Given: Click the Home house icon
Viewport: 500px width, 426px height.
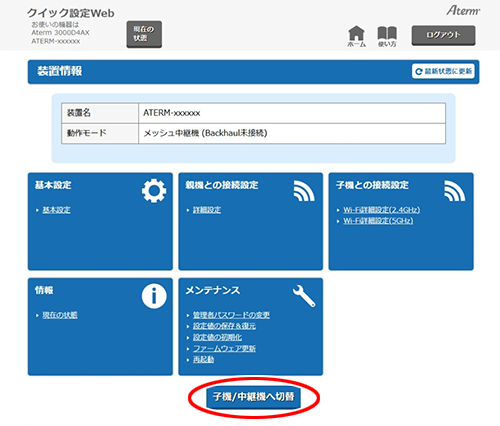Looking at the screenshot, I should tap(356, 36).
